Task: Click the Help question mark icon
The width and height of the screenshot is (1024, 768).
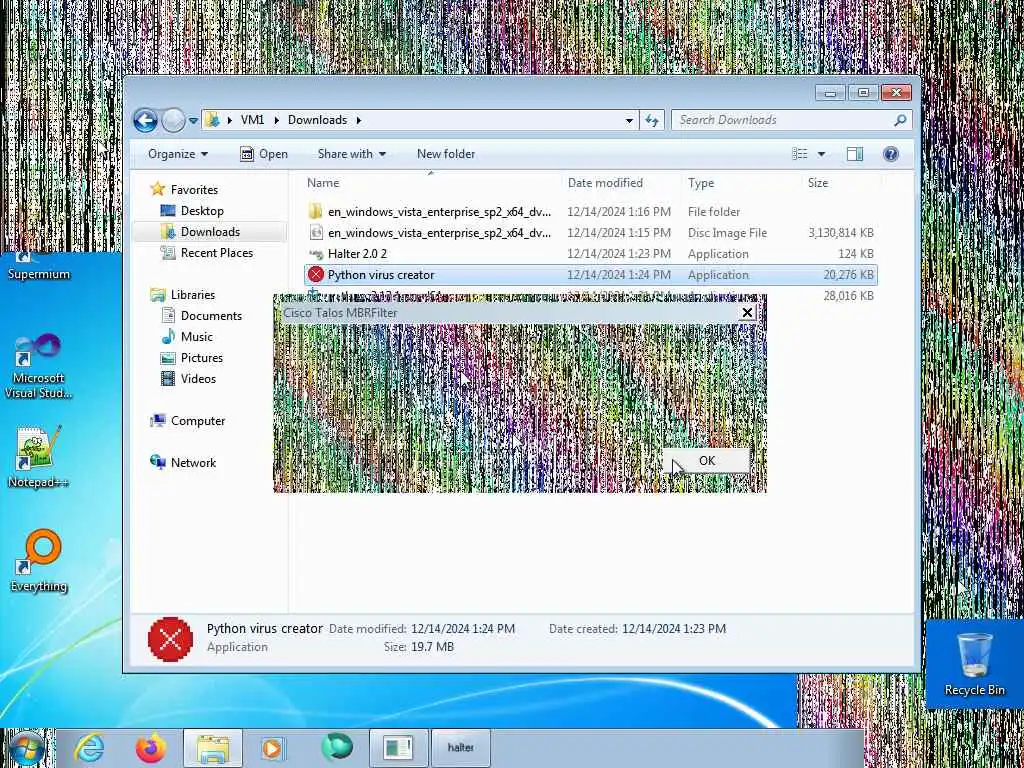Action: [891, 154]
